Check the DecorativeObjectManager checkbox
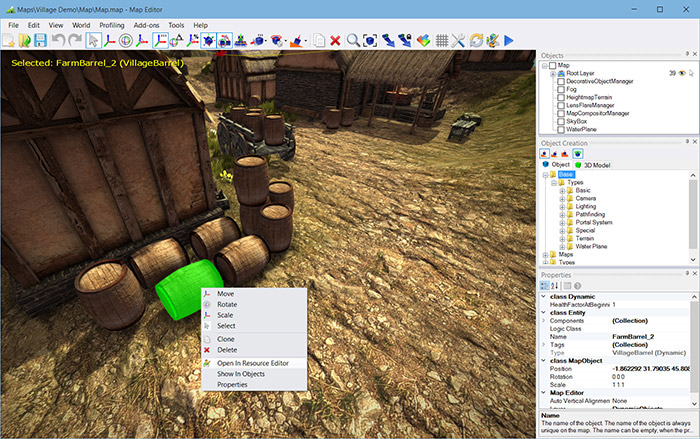The height and width of the screenshot is (439, 700). click(x=561, y=81)
